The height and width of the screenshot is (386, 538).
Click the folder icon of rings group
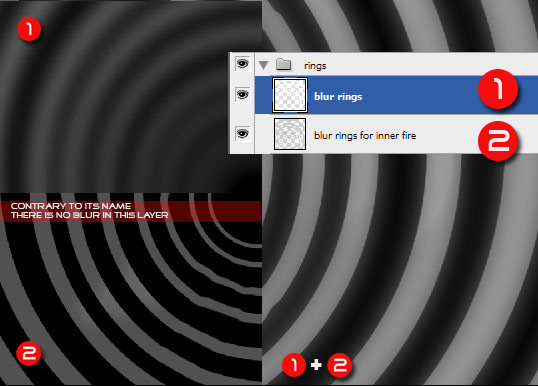[x=283, y=64]
